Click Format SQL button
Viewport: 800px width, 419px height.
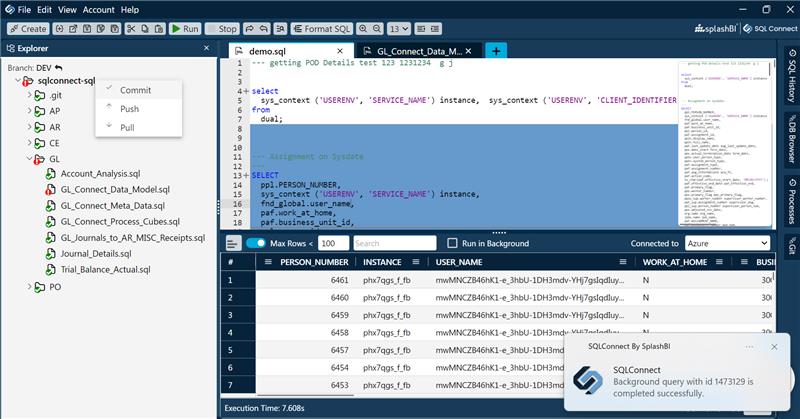pos(321,29)
